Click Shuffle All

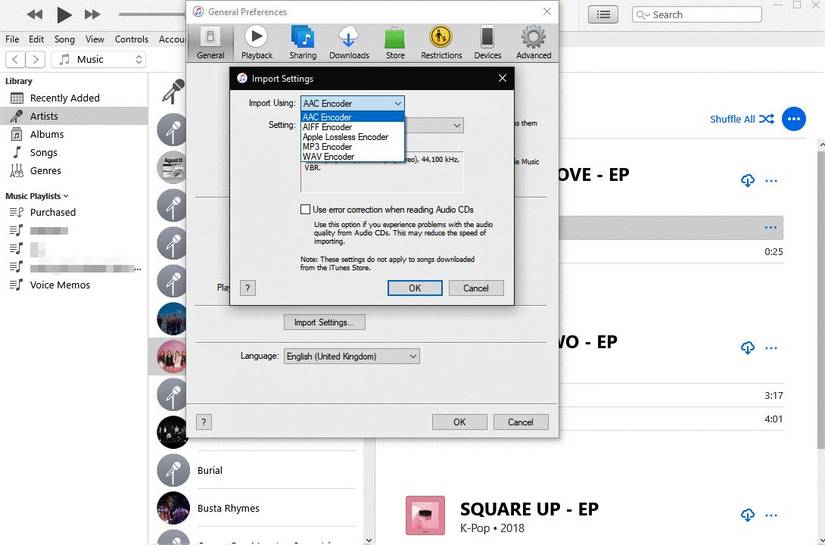pos(742,119)
